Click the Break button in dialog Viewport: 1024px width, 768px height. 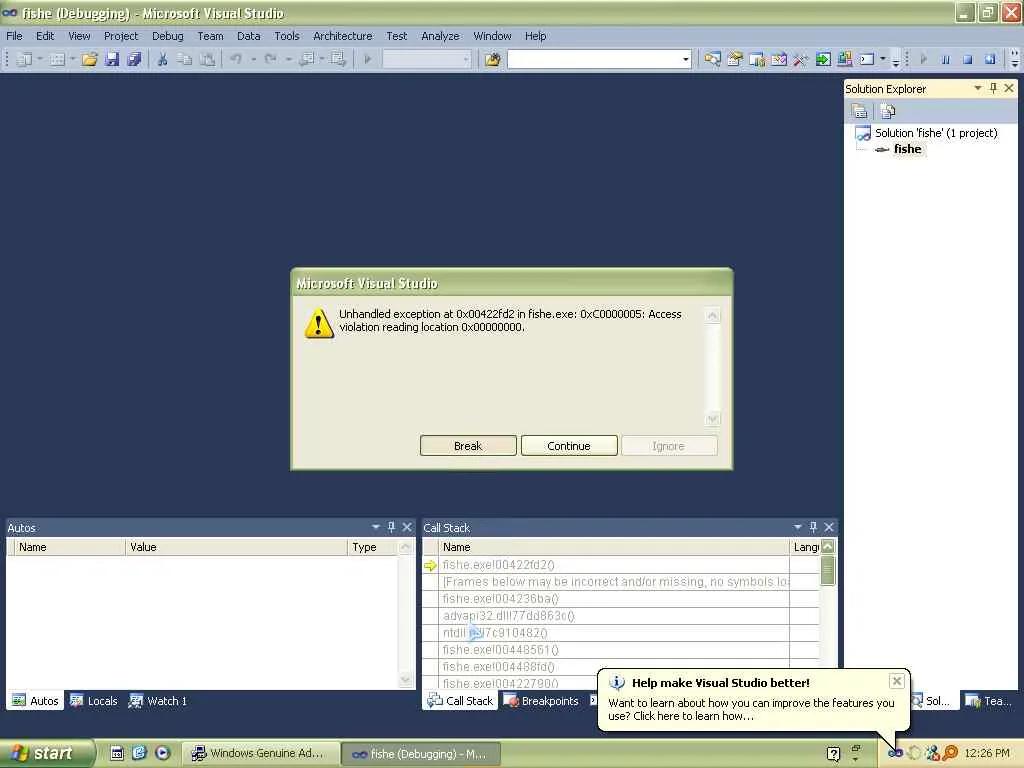pos(468,445)
